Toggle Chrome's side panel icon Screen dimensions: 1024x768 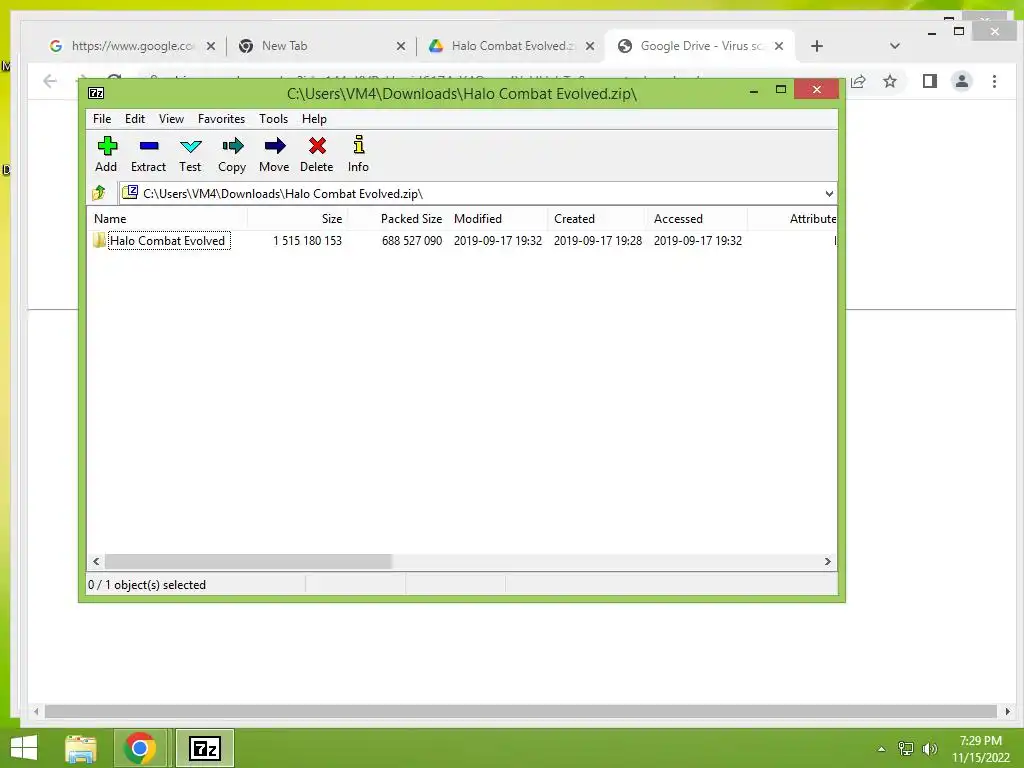pyautogui.click(x=929, y=81)
